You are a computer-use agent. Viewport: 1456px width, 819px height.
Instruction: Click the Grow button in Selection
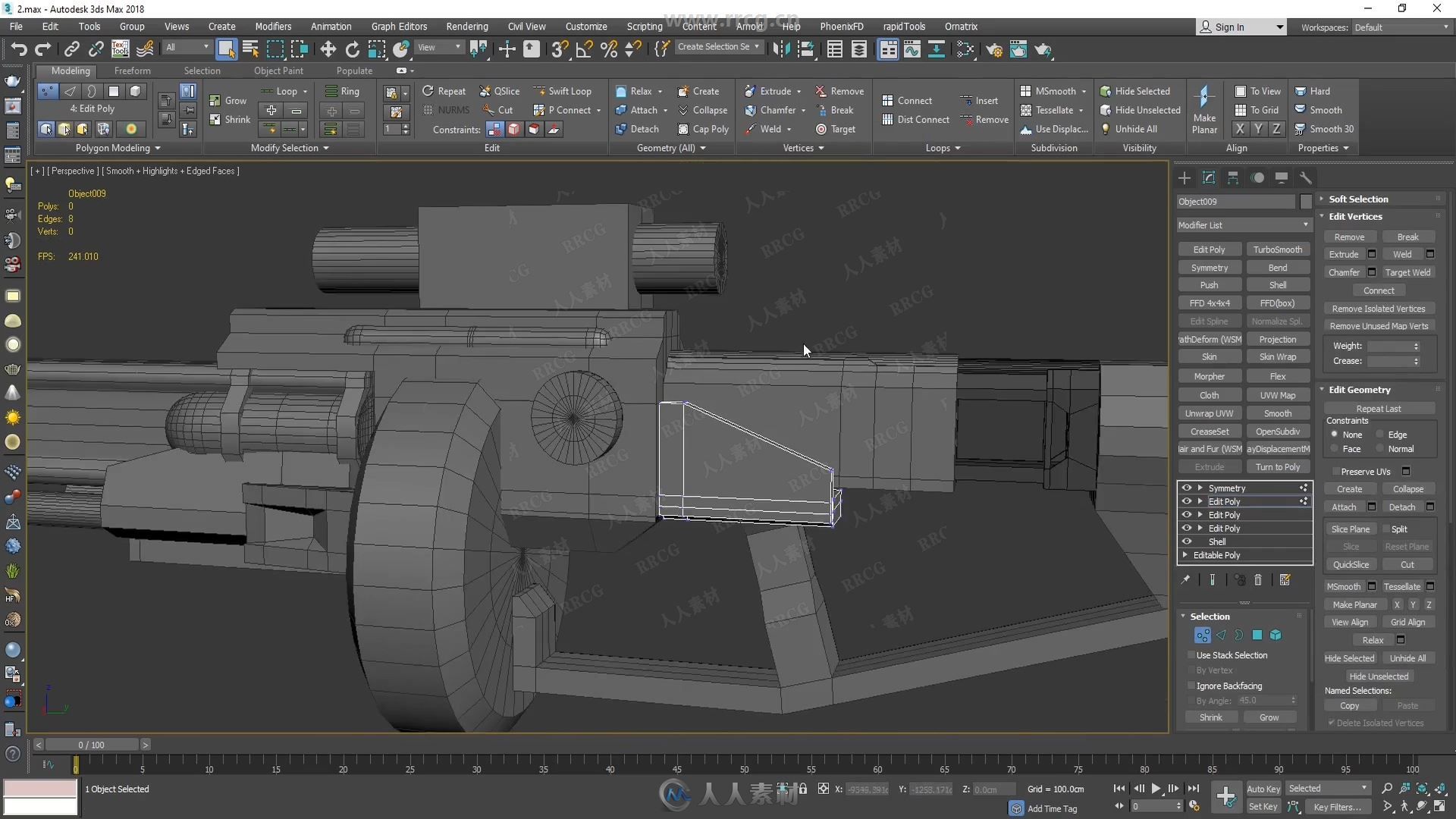1269,716
